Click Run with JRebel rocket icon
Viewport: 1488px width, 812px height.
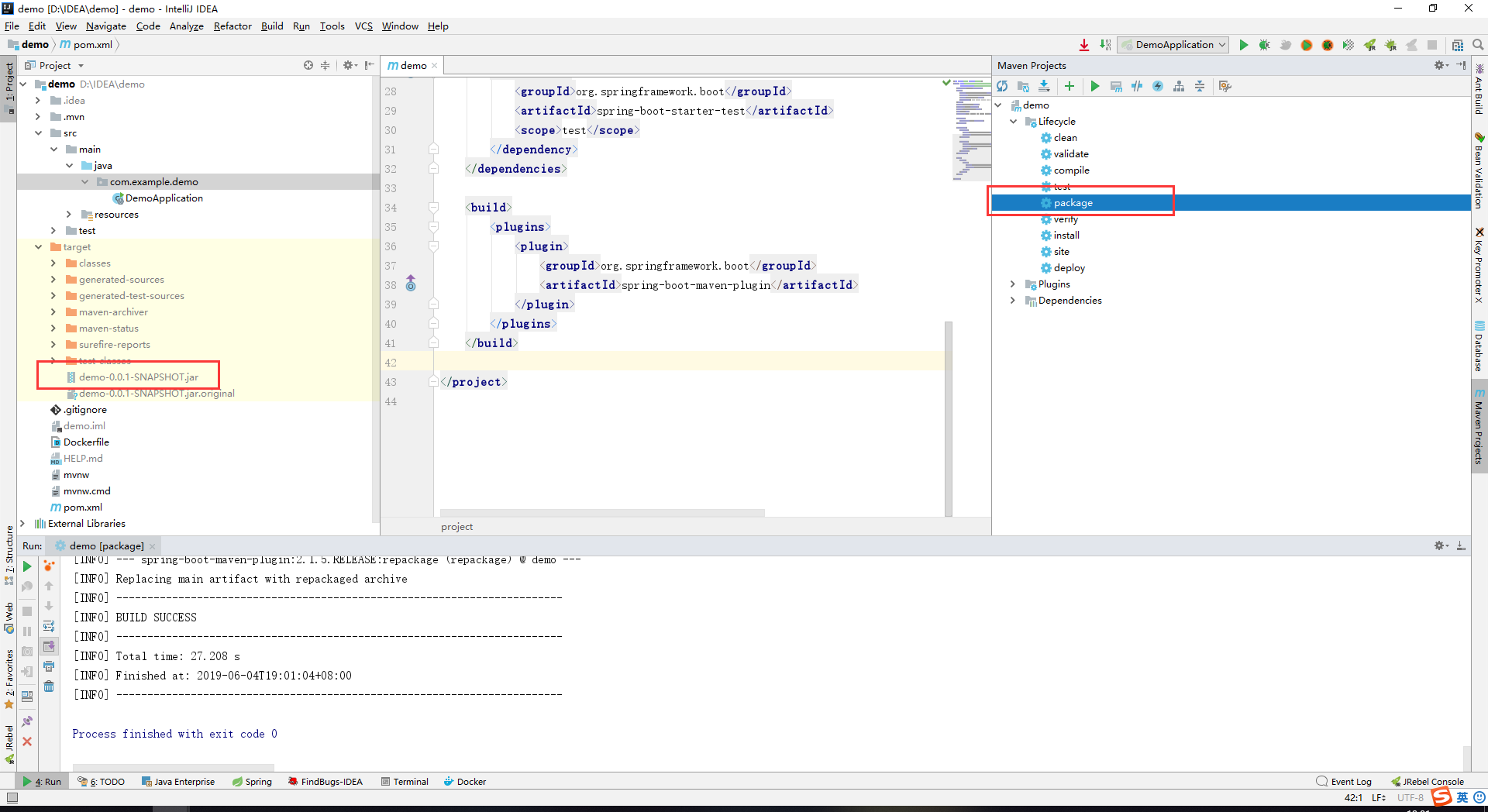tap(1369, 45)
